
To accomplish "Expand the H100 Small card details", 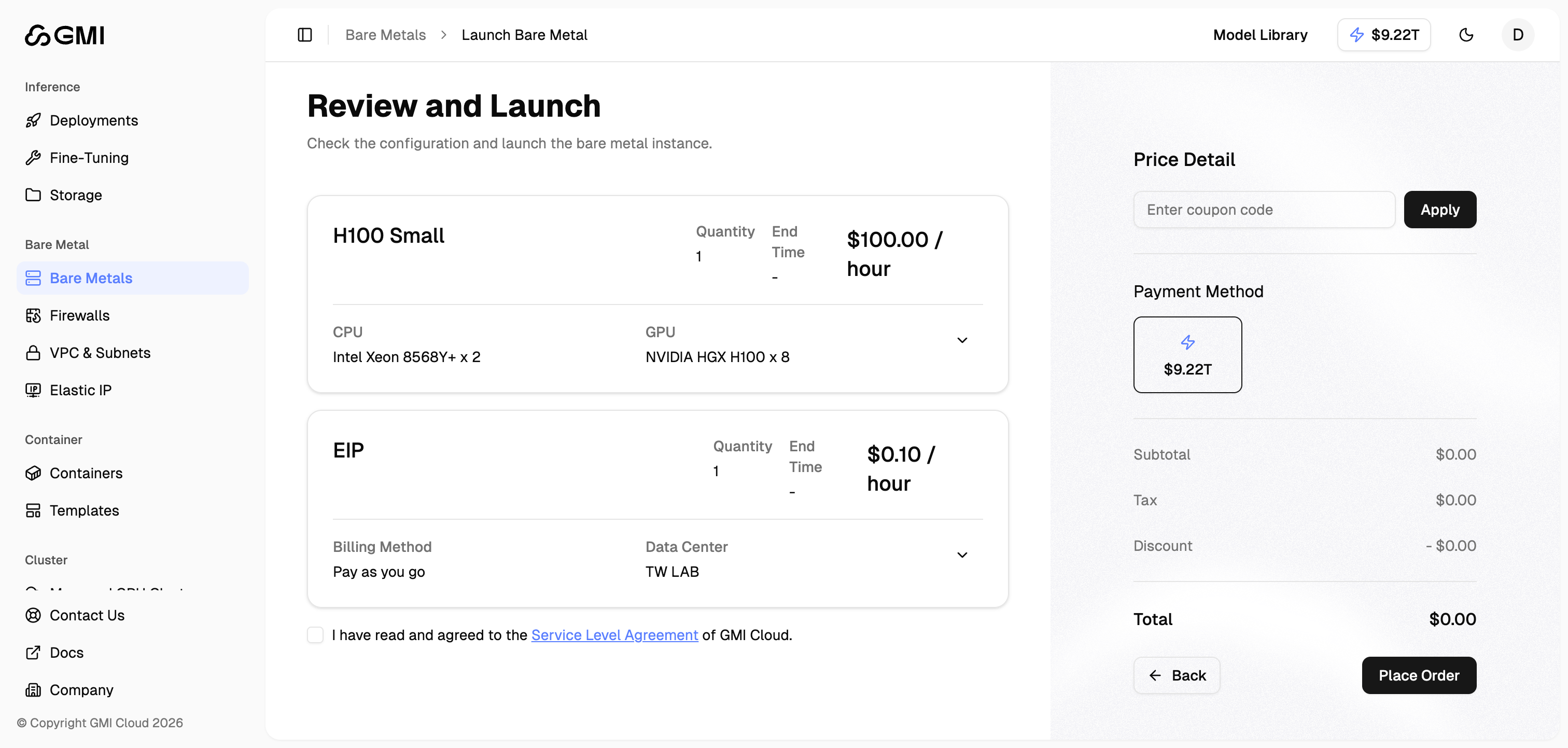I will pyautogui.click(x=962, y=339).
